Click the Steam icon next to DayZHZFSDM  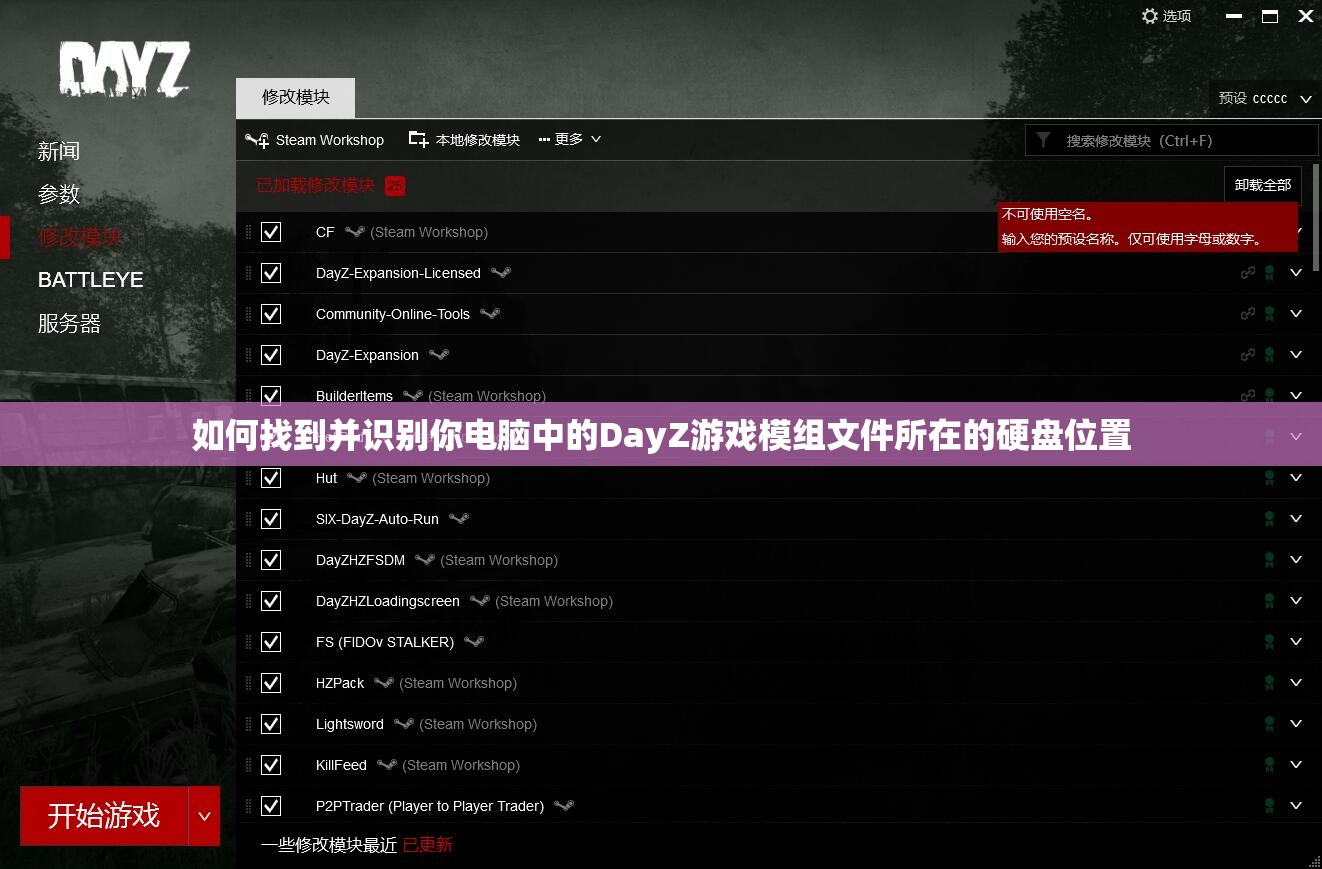coord(425,560)
